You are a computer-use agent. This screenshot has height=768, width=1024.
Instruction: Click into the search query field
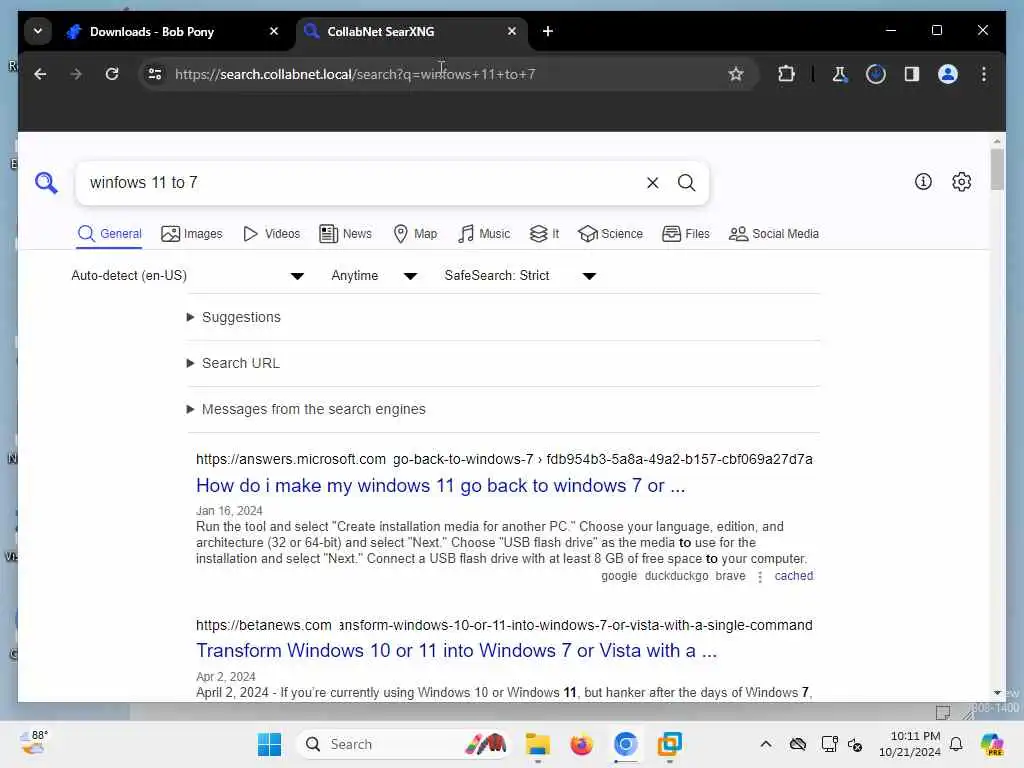point(362,183)
